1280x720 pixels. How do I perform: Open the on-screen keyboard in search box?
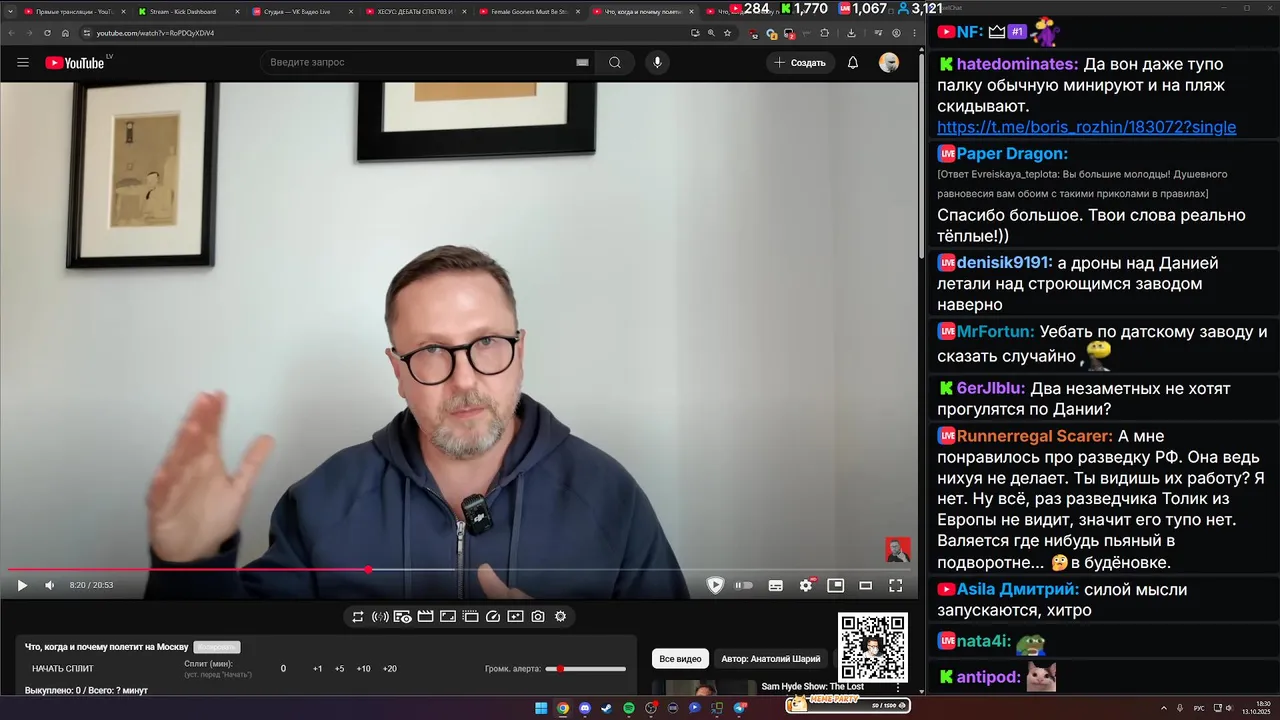(582, 62)
